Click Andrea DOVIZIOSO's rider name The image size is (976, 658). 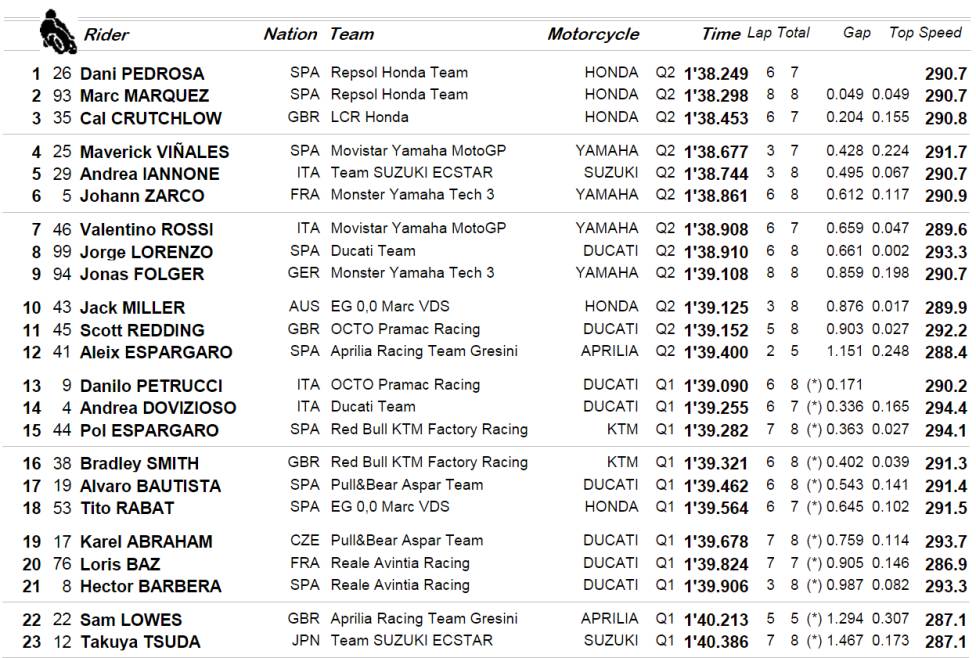tap(158, 408)
